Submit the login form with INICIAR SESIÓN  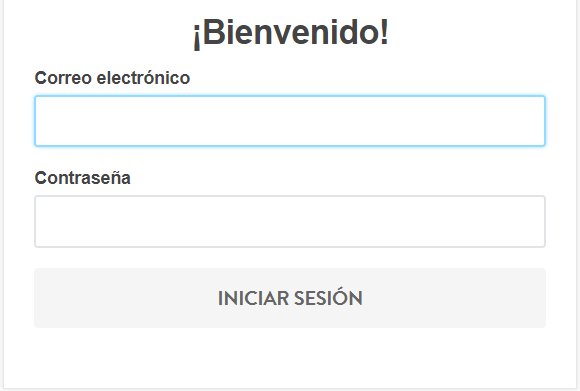point(290,298)
